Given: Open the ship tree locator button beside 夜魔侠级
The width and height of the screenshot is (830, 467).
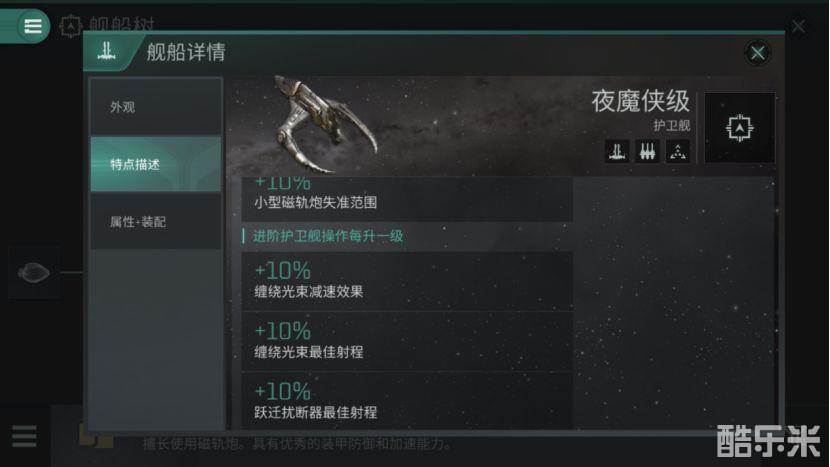Looking at the screenshot, I should (x=739, y=128).
